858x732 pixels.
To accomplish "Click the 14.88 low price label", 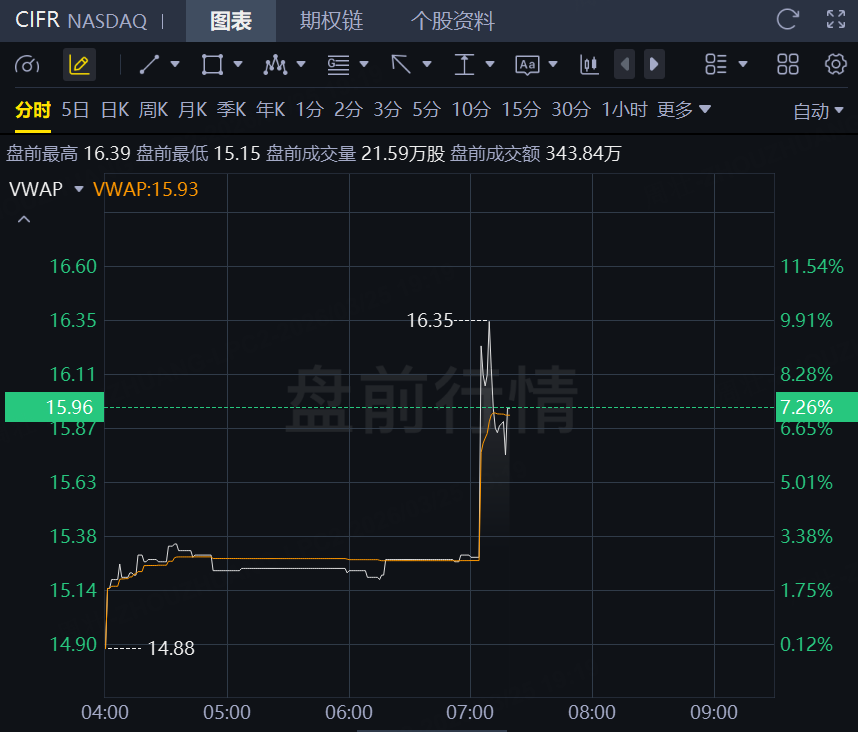I will pos(171,648).
